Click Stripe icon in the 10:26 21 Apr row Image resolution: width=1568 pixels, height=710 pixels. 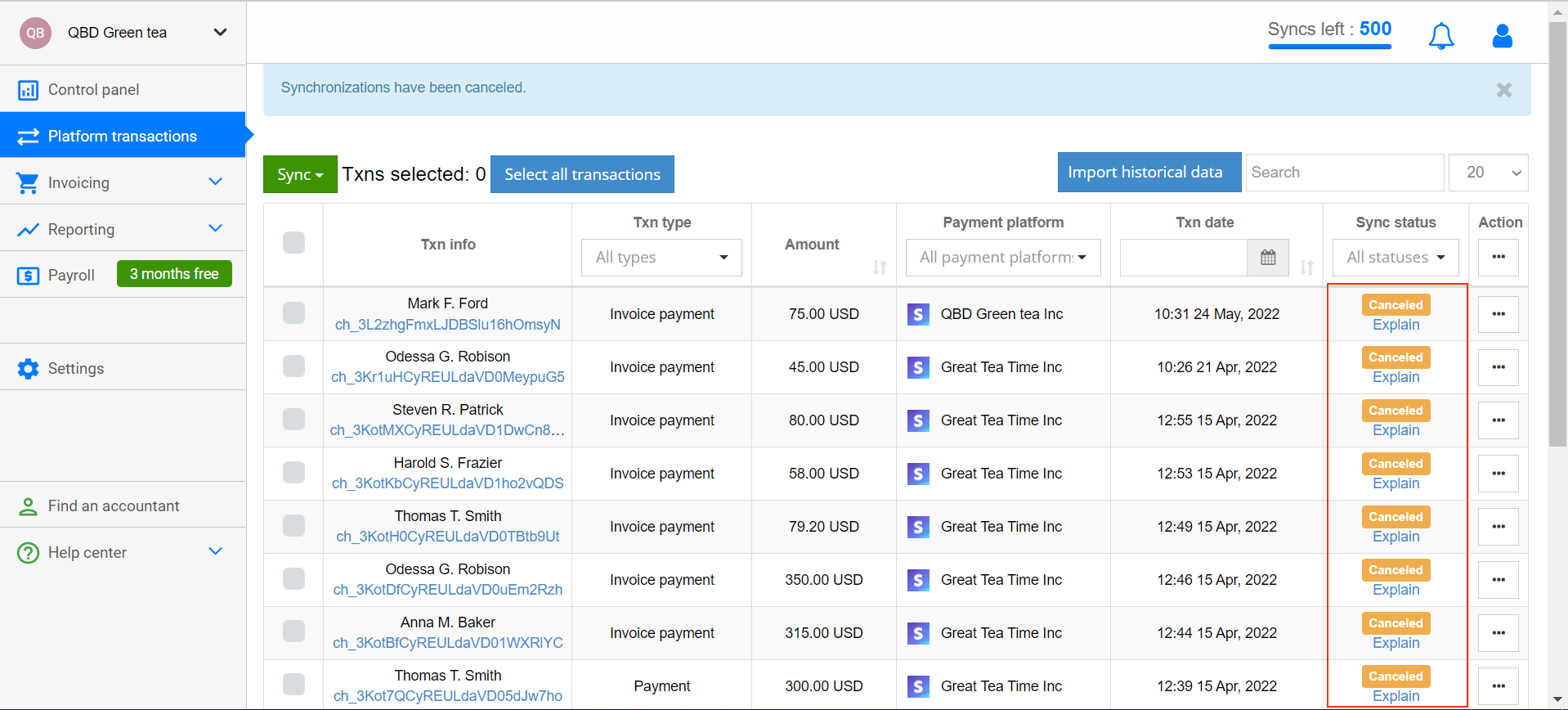tap(918, 367)
